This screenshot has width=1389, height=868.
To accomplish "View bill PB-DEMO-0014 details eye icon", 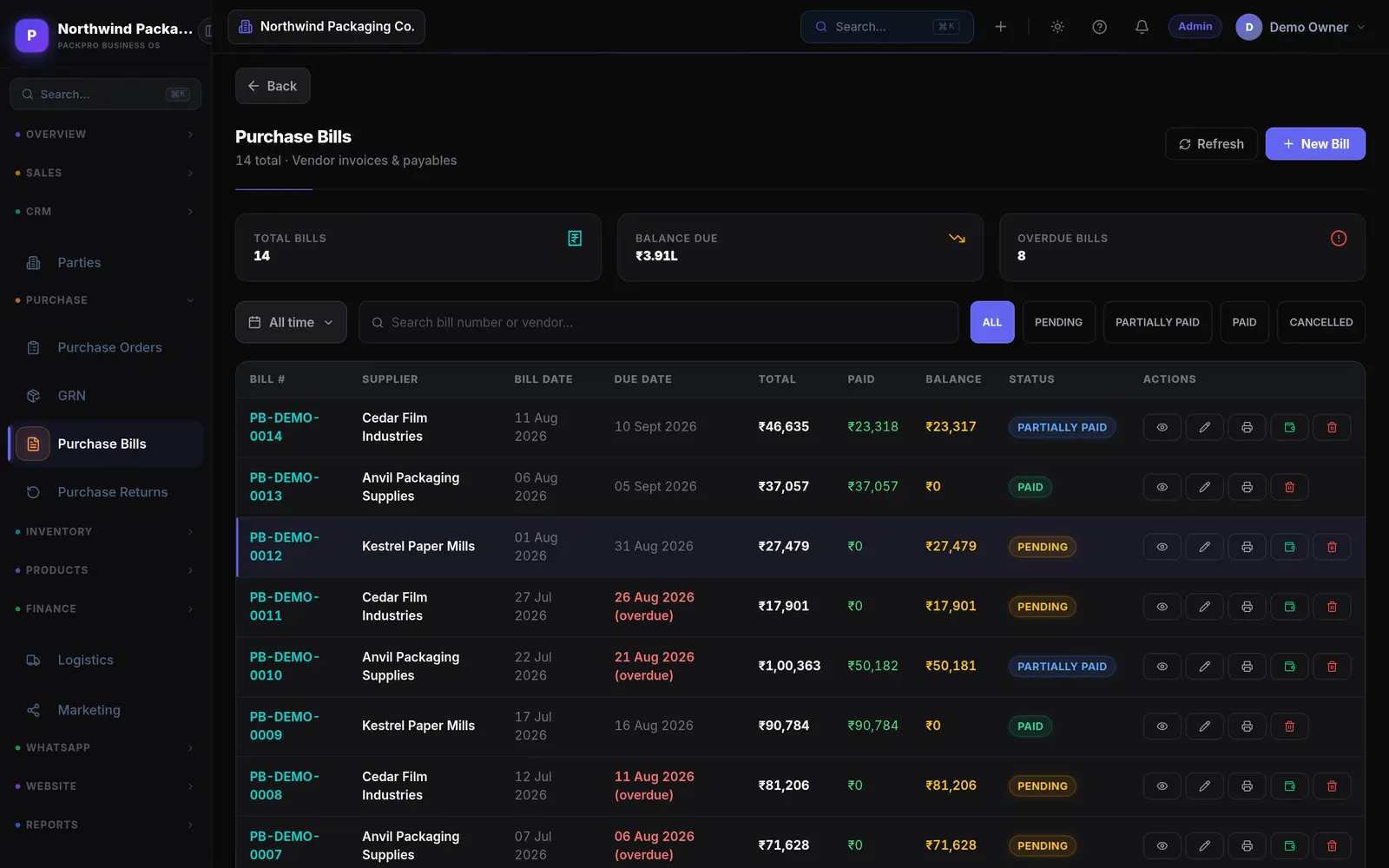I will pos(1162,427).
